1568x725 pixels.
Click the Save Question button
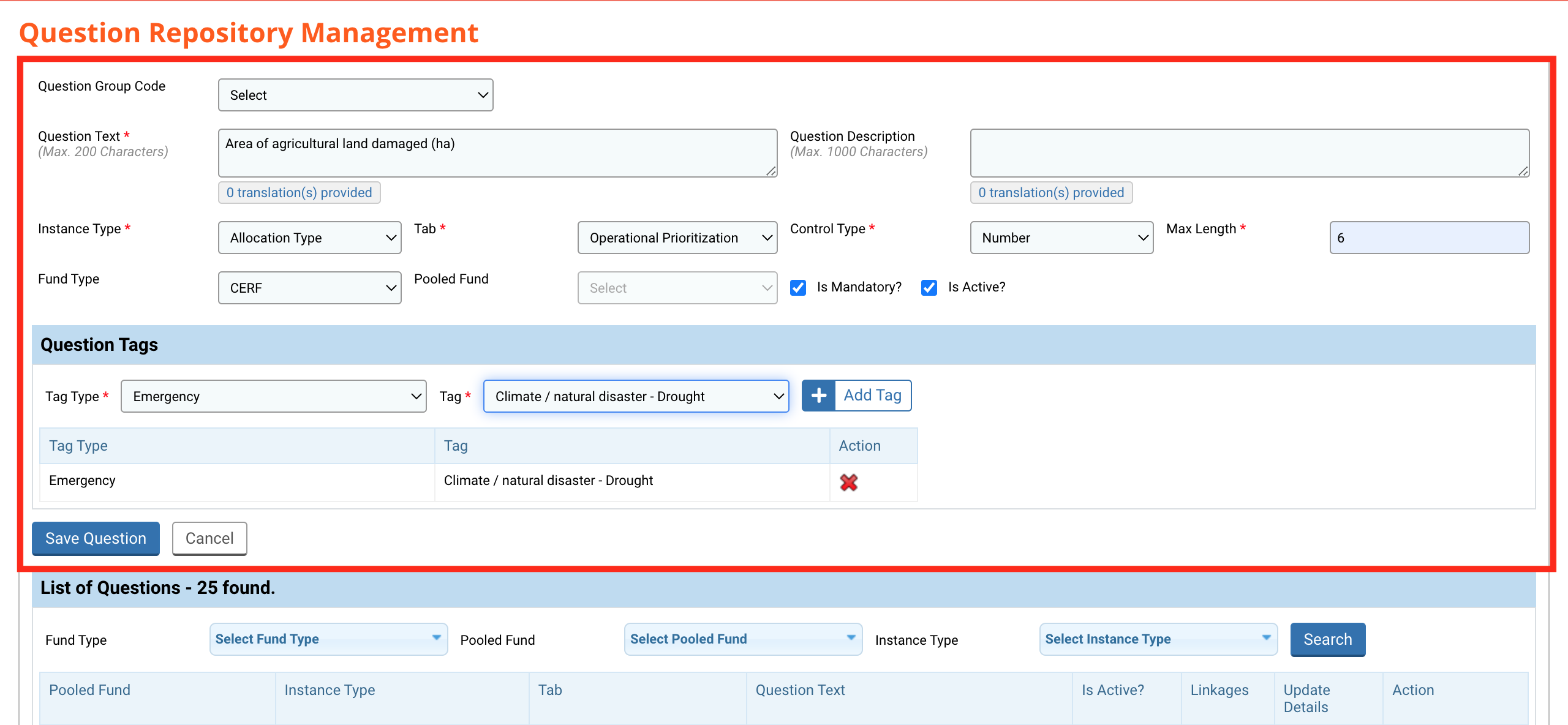(96, 538)
